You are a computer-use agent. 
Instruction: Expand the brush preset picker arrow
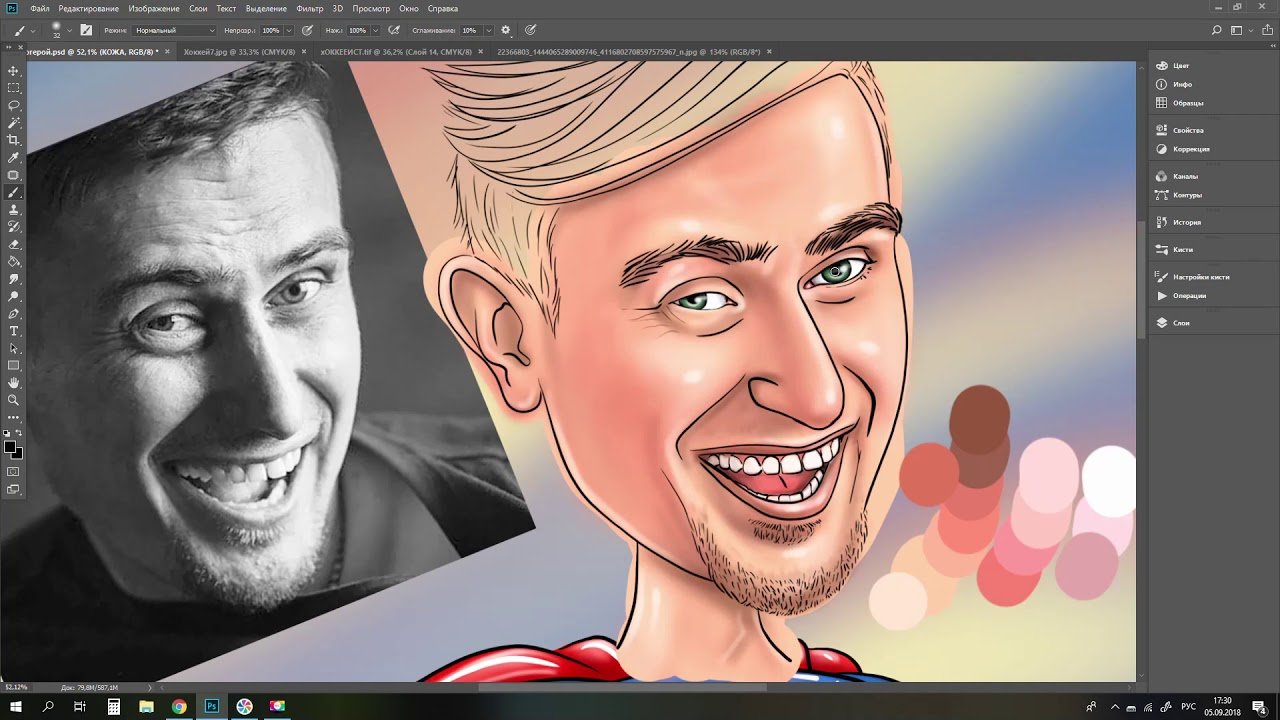[x=69, y=30]
